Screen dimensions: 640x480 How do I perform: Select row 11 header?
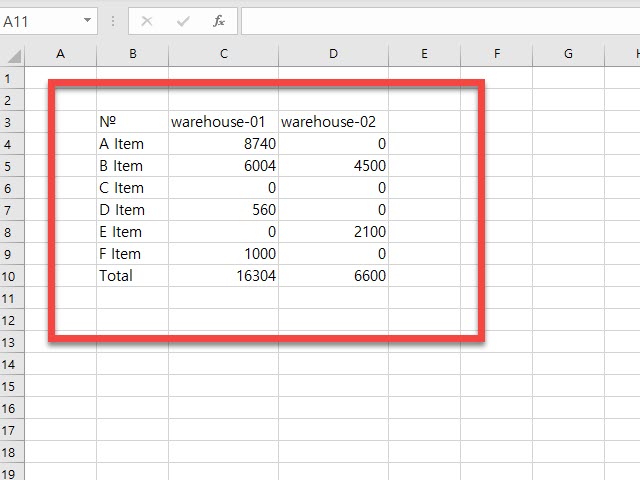tap(12, 298)
